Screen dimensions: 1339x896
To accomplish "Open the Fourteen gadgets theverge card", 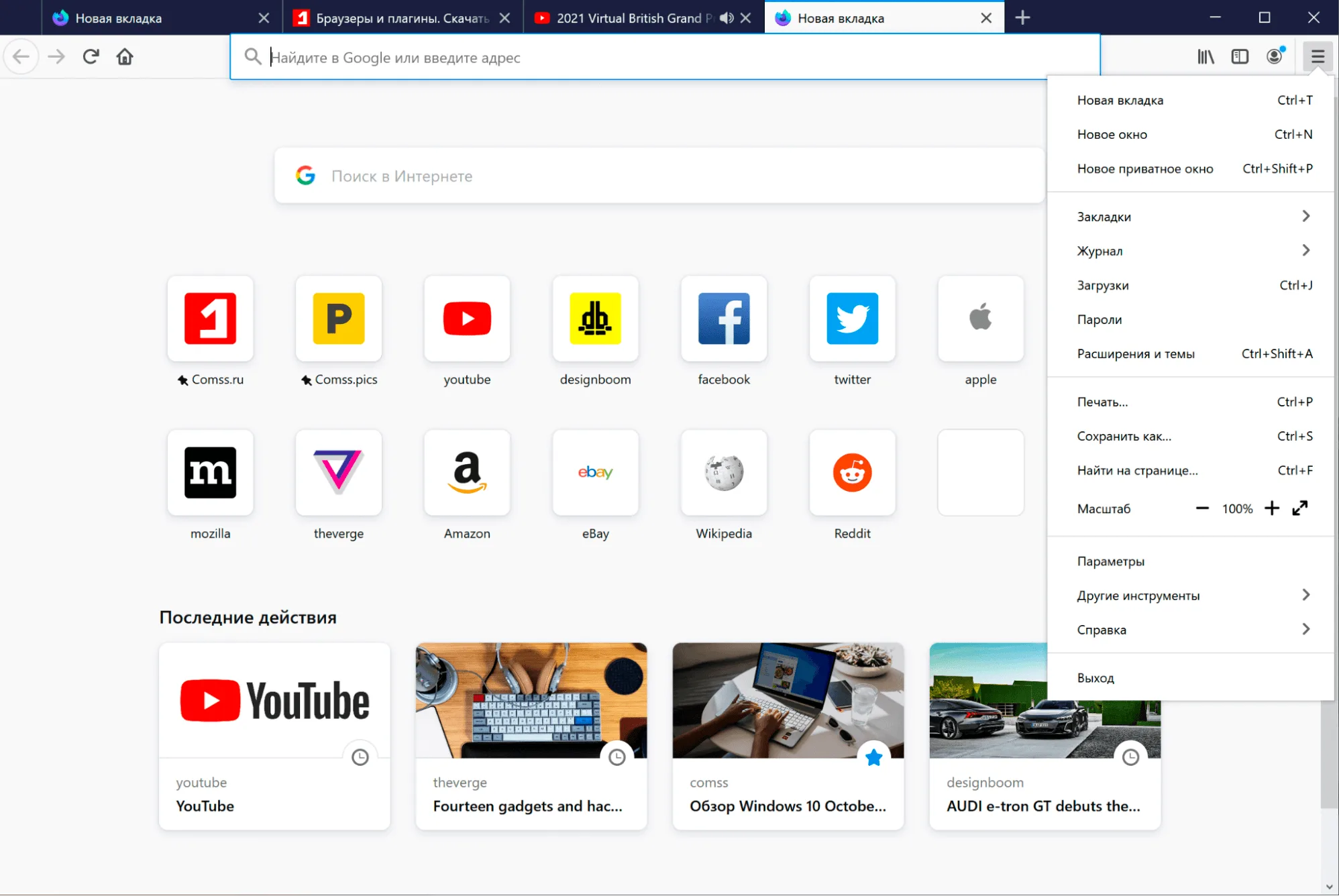I will pos(531,736).
